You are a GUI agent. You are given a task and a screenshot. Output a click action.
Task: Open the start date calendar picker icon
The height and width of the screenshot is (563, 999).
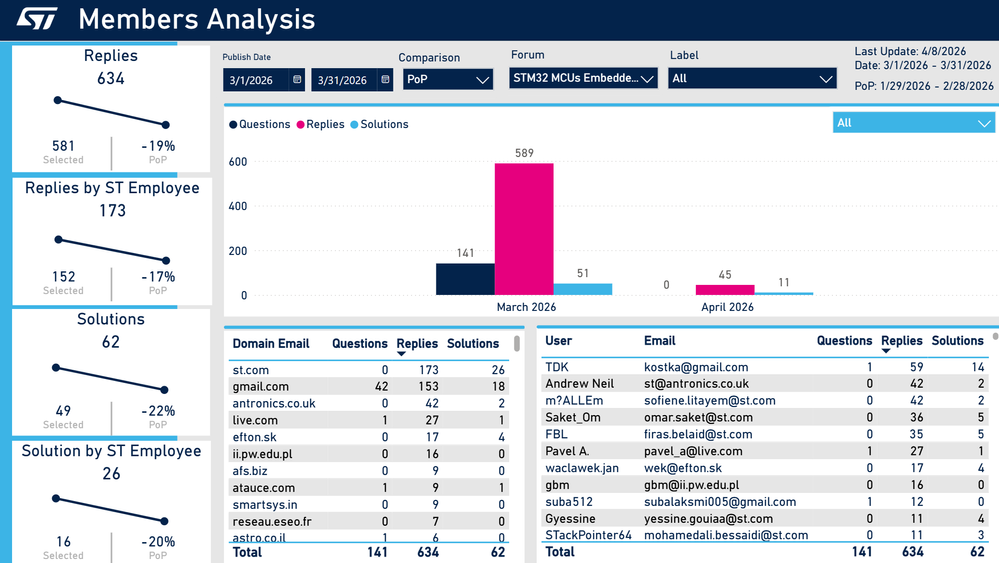297,80
